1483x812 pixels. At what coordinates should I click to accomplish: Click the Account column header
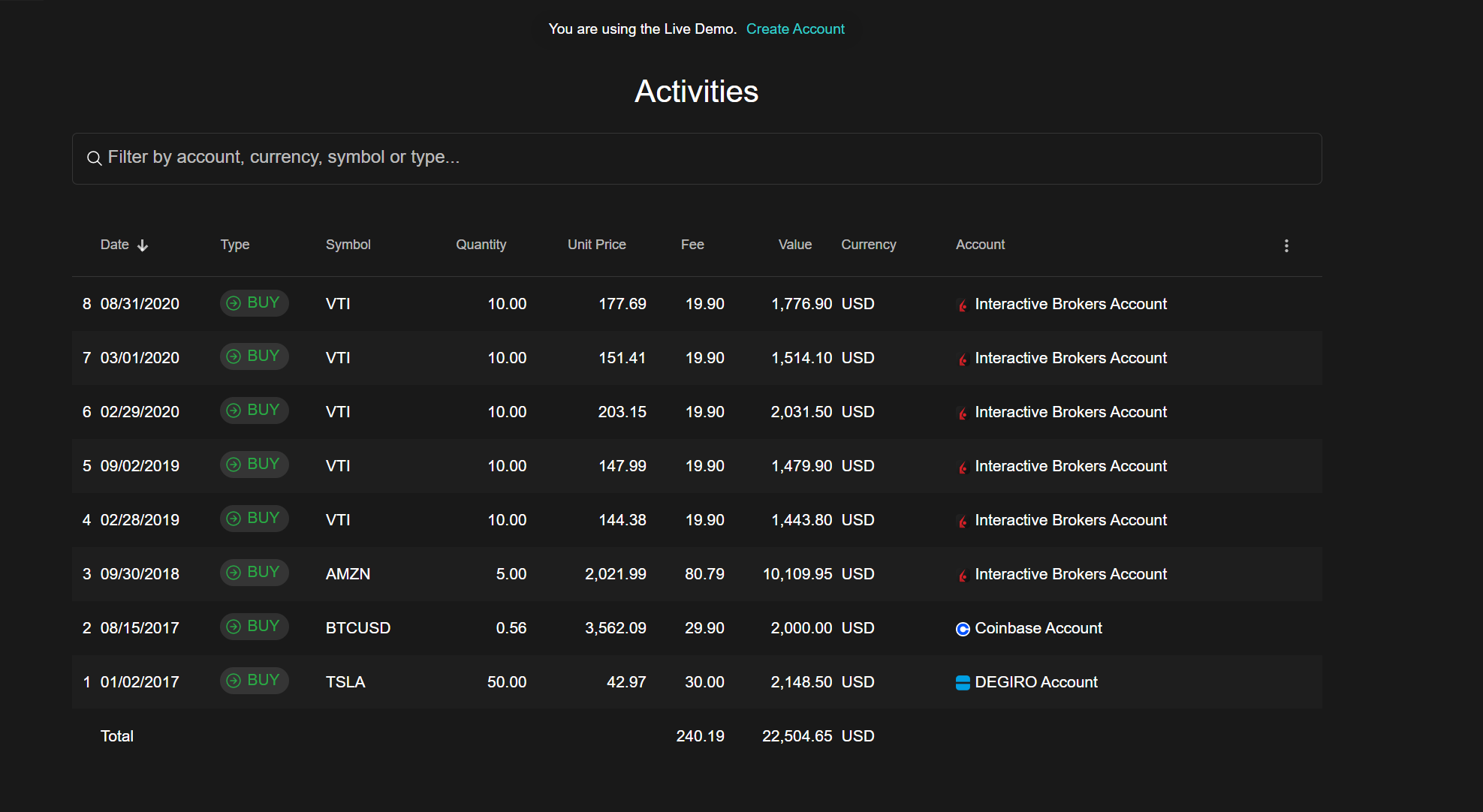coord(980,245)
